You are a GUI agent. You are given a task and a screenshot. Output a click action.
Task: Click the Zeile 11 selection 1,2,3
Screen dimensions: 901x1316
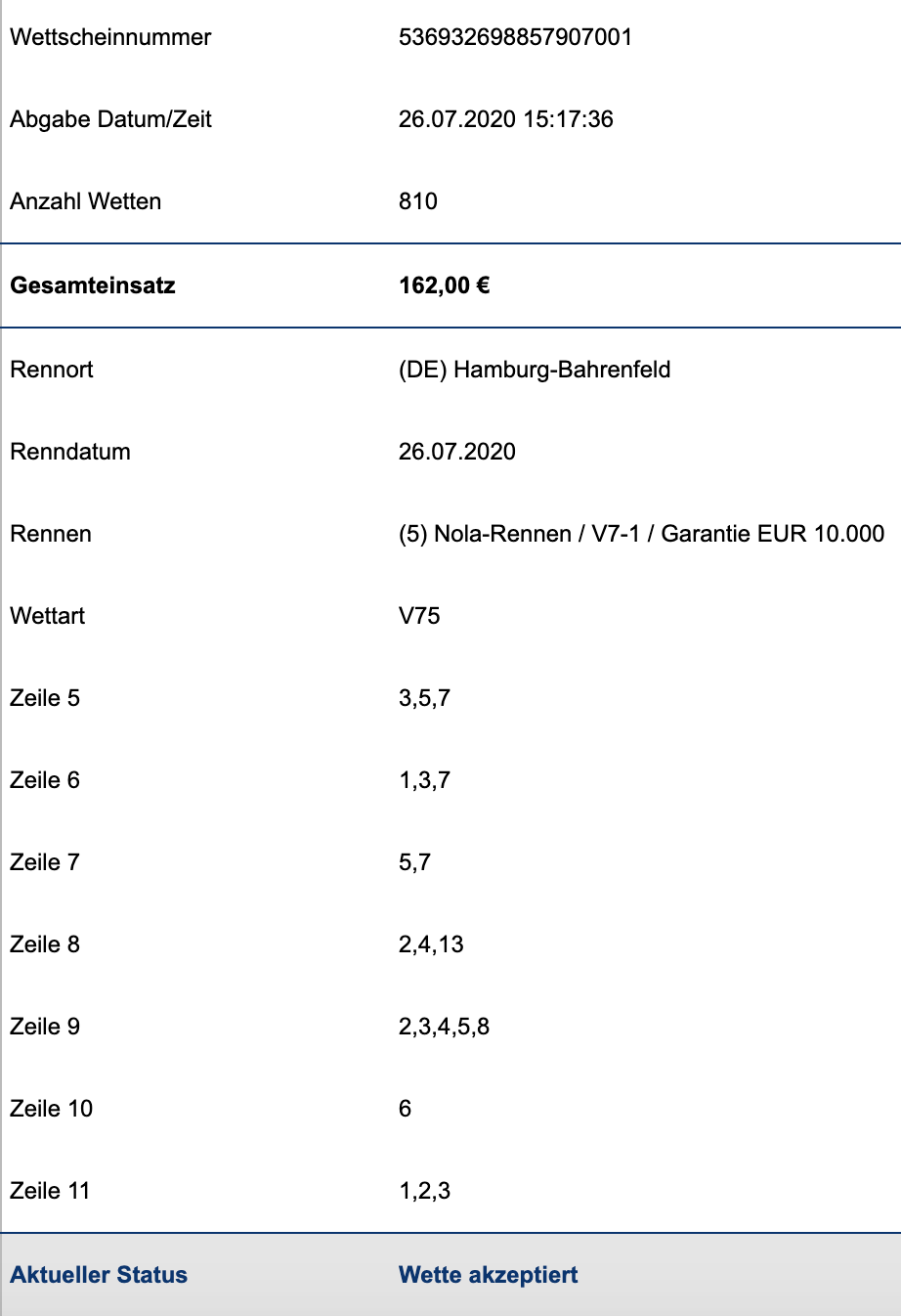[x=424, y=1191]
